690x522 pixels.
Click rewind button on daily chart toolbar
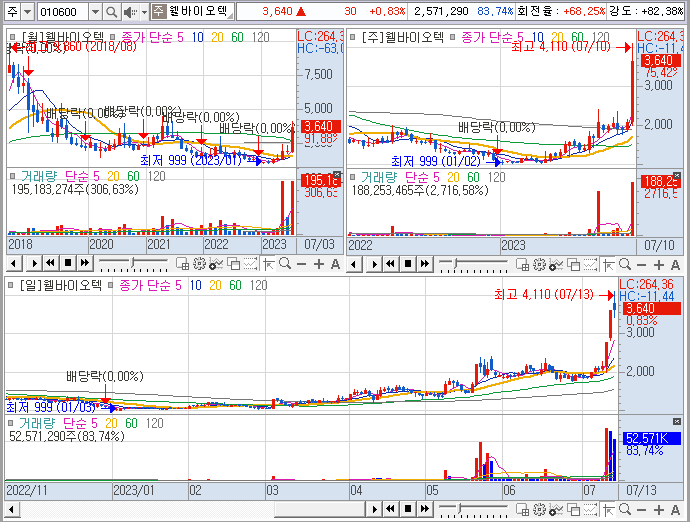point(391,509)
